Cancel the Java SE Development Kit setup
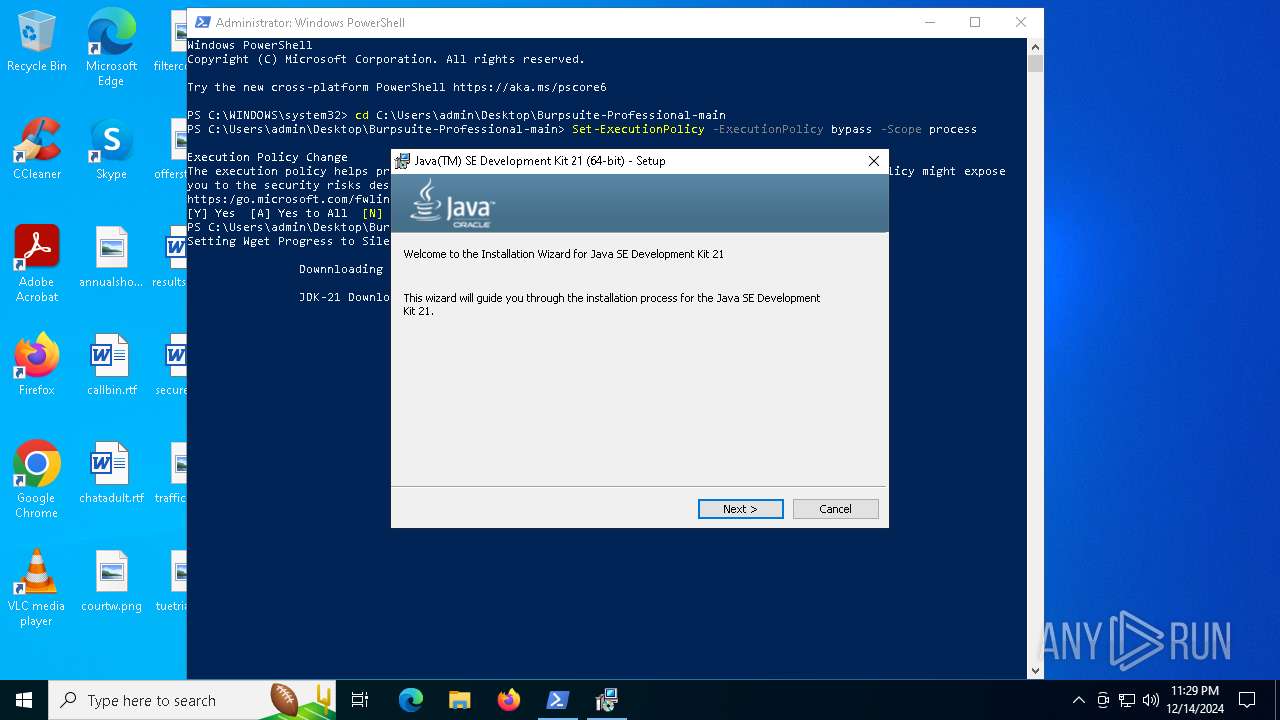 coord(835,509)
